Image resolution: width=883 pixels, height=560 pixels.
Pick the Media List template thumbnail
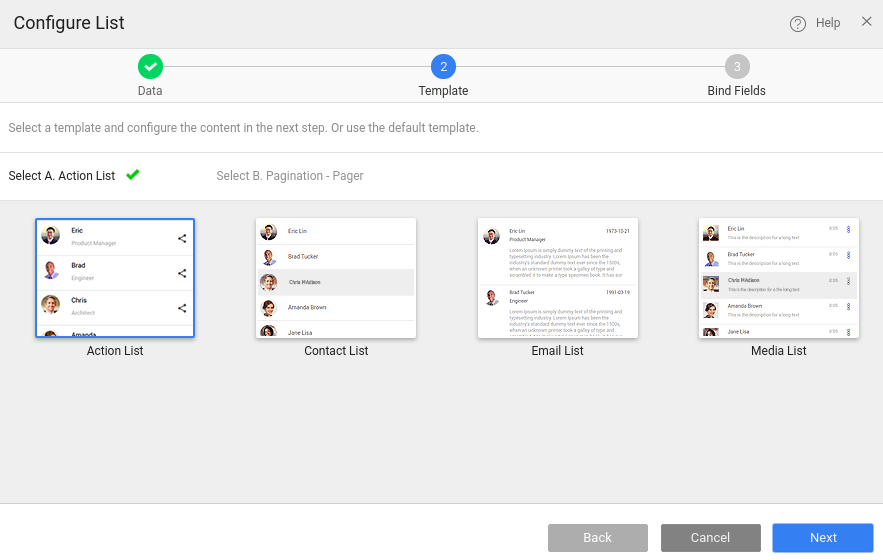[779, 278]
